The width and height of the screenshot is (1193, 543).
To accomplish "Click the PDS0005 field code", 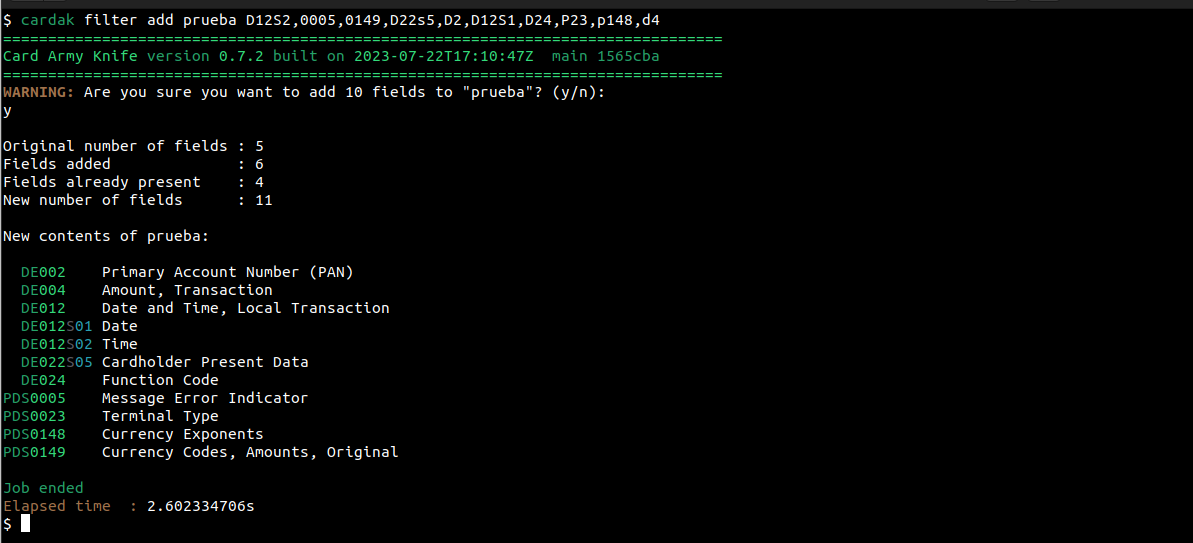I will pyautogui.click(x=34, y=398).
